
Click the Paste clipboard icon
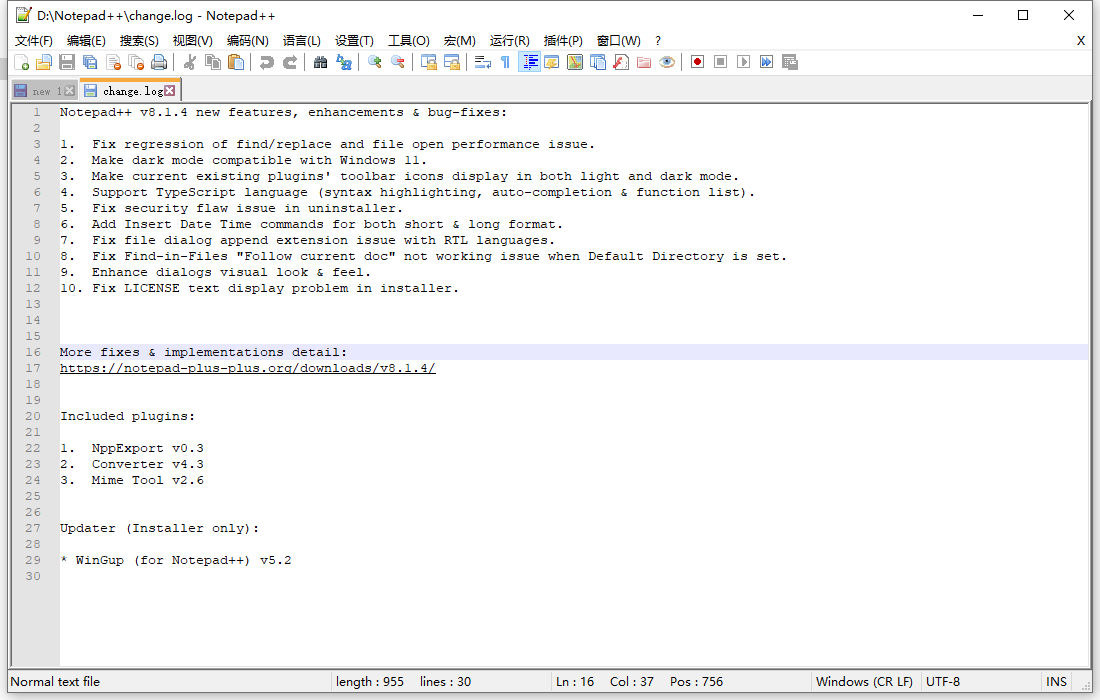[236, 62]
